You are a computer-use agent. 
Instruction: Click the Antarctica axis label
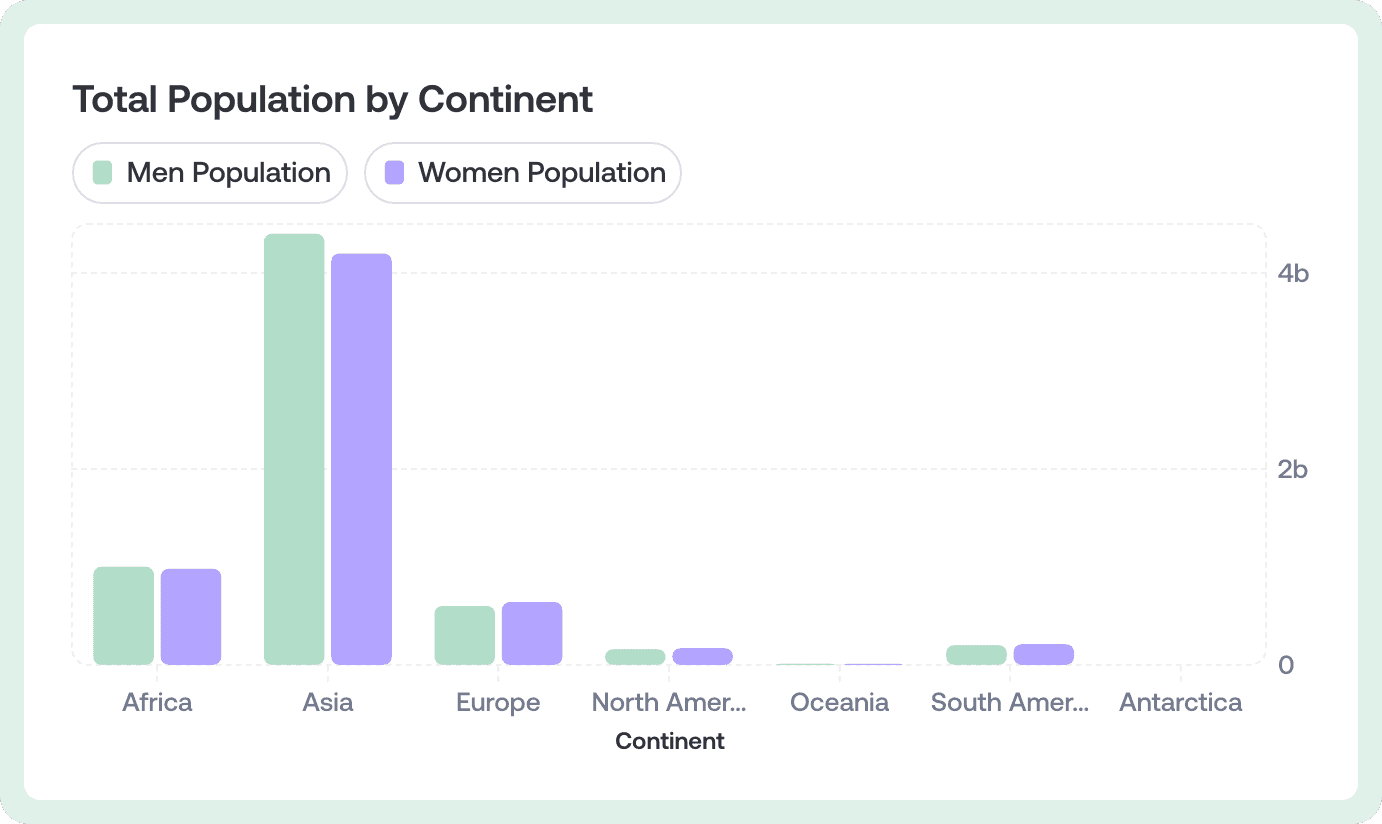tap(1181, 702)
